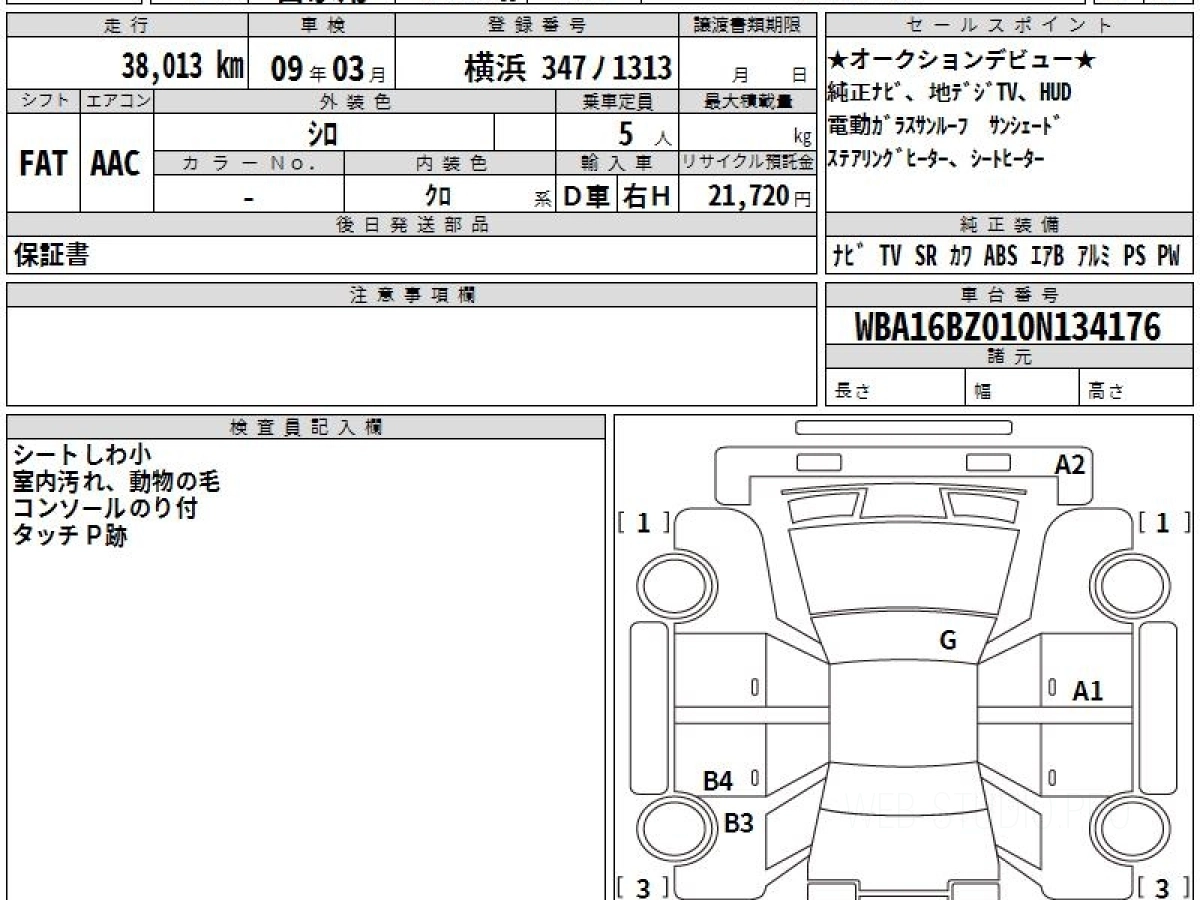
Task: Click the 高さ dimension cell
Action: point(1136,388)
